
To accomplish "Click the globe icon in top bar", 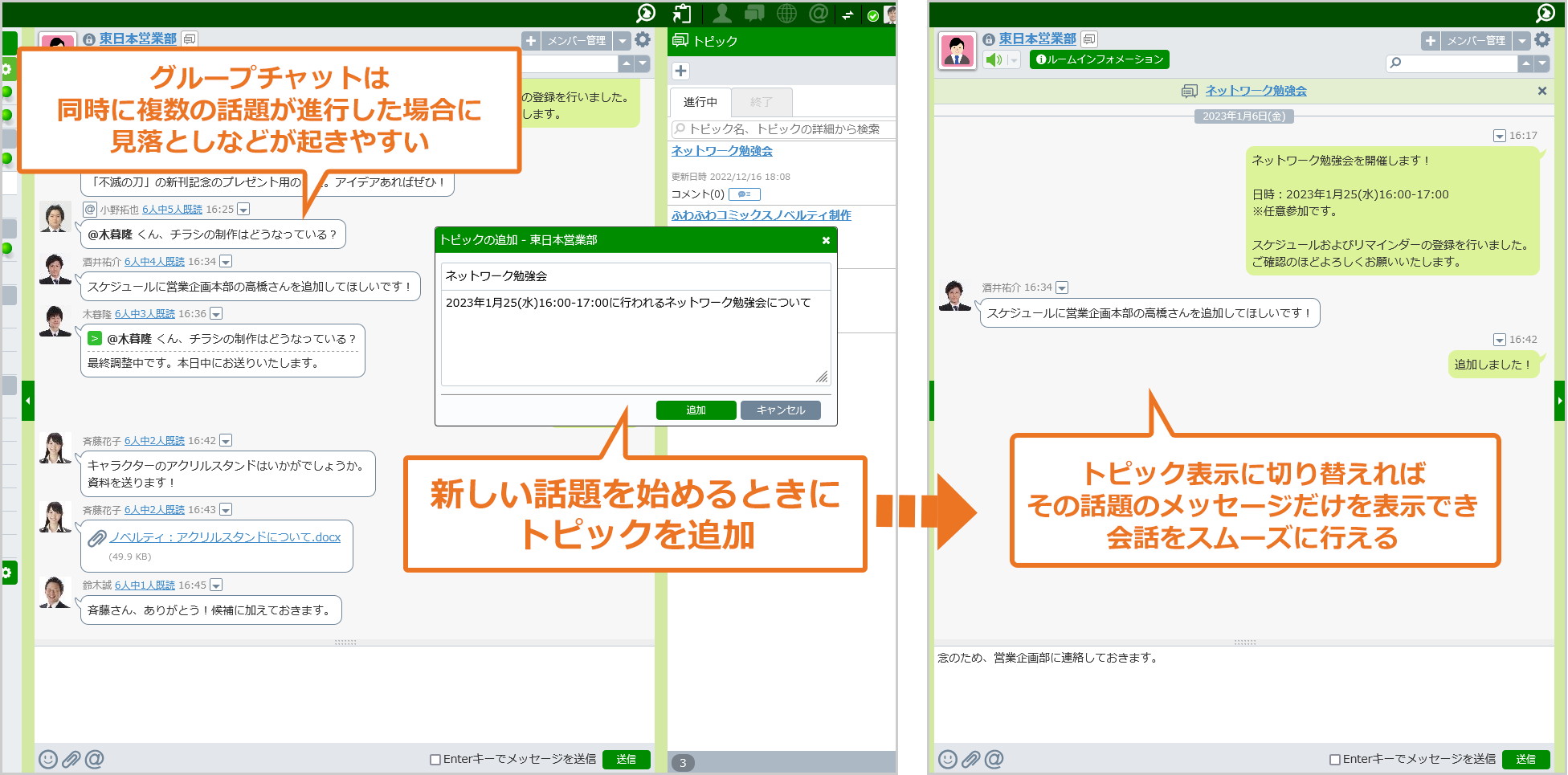I will point(786,13).
